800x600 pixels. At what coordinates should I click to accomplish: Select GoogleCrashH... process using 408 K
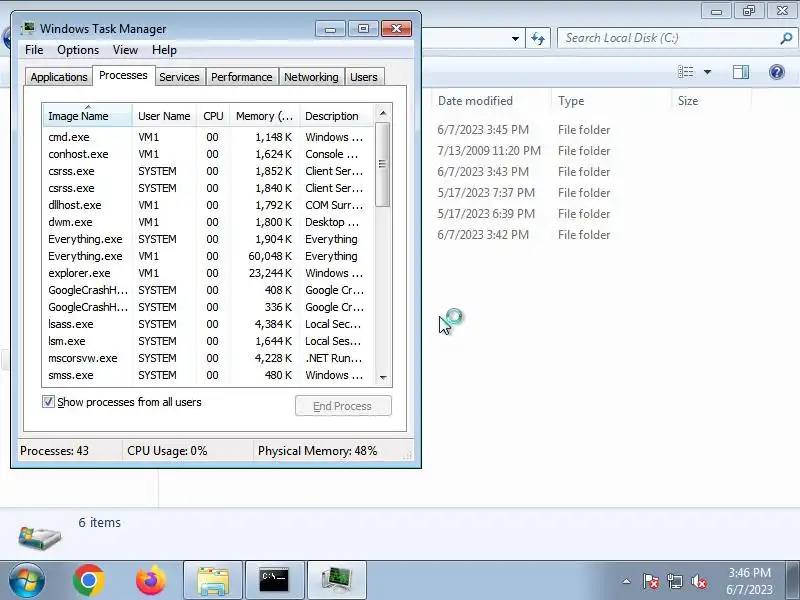point(209,290)
